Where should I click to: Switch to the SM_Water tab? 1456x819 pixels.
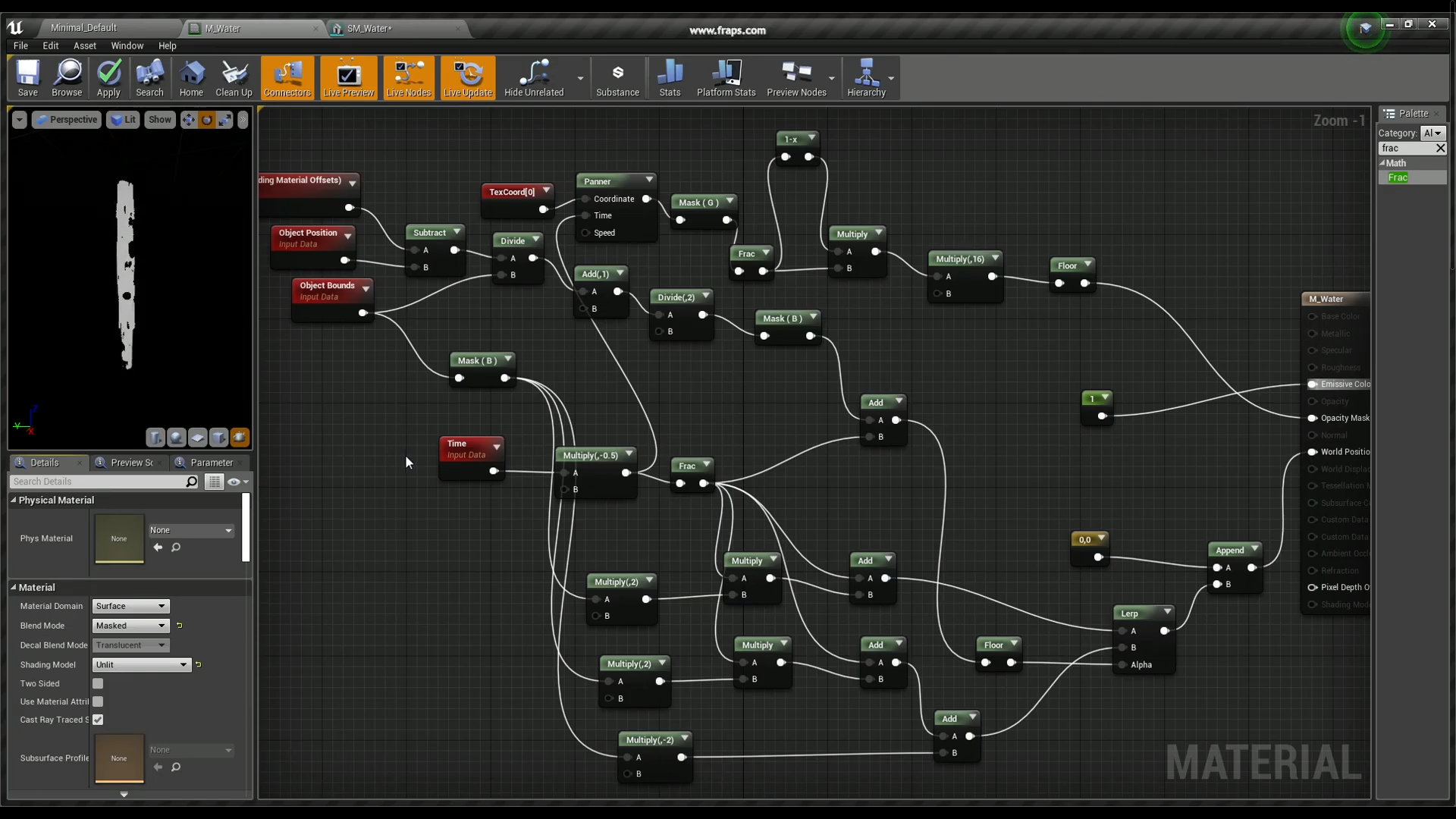pyautogui.click(x=369, y=28)
